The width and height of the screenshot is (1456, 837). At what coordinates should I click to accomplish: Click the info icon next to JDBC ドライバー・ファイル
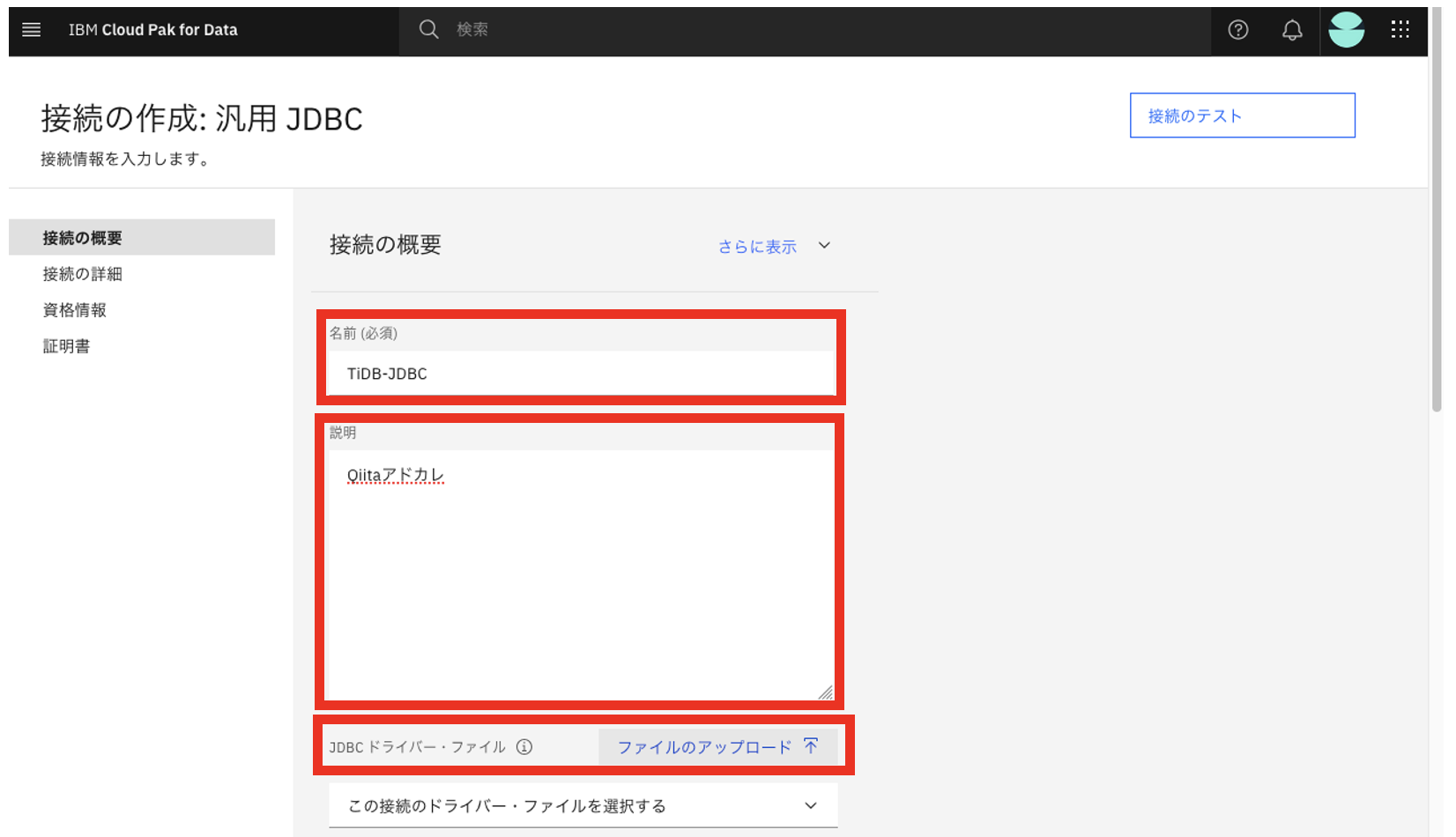[525, 746]
